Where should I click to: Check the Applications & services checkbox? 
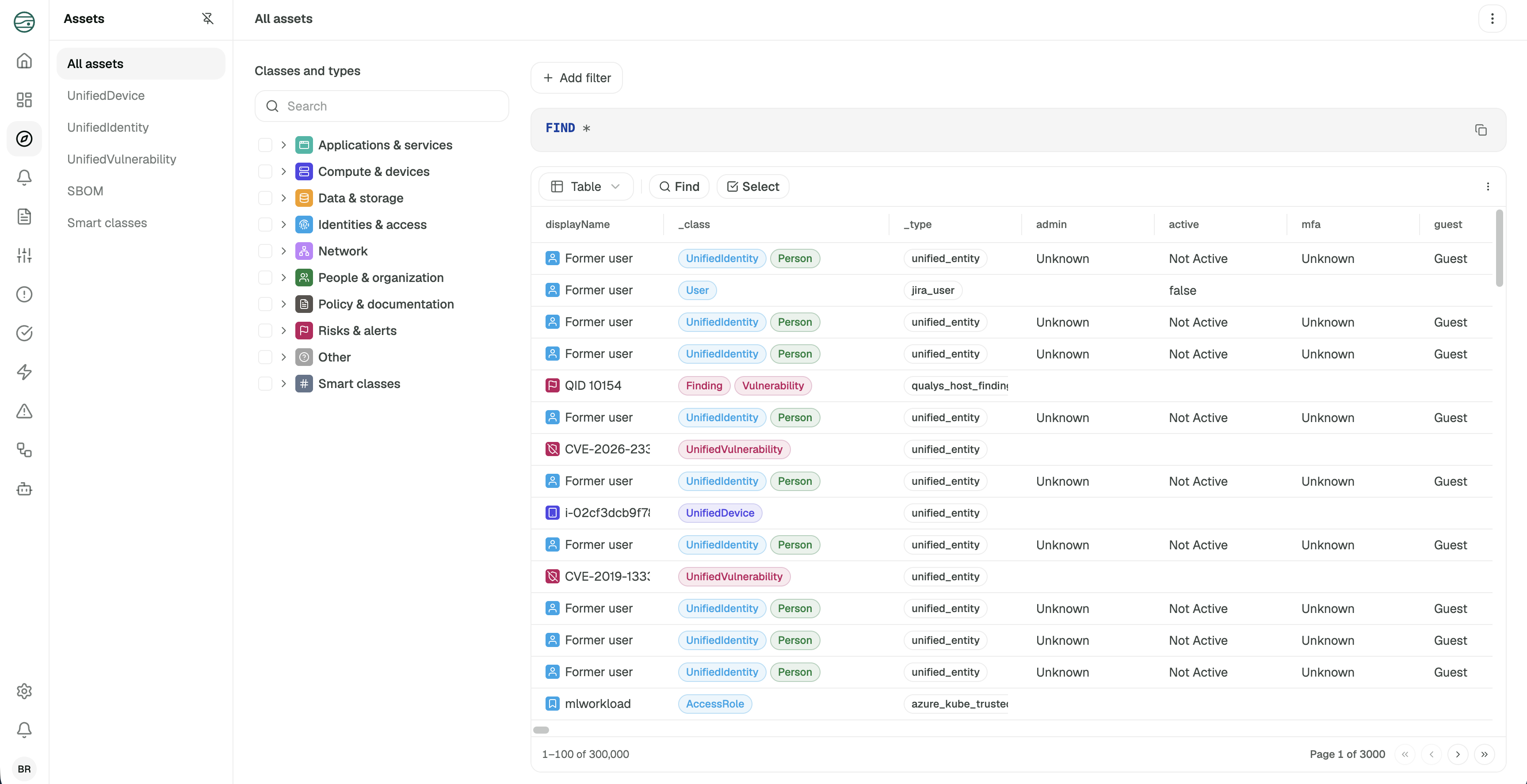pyautogui.click(x=266, y=145)
